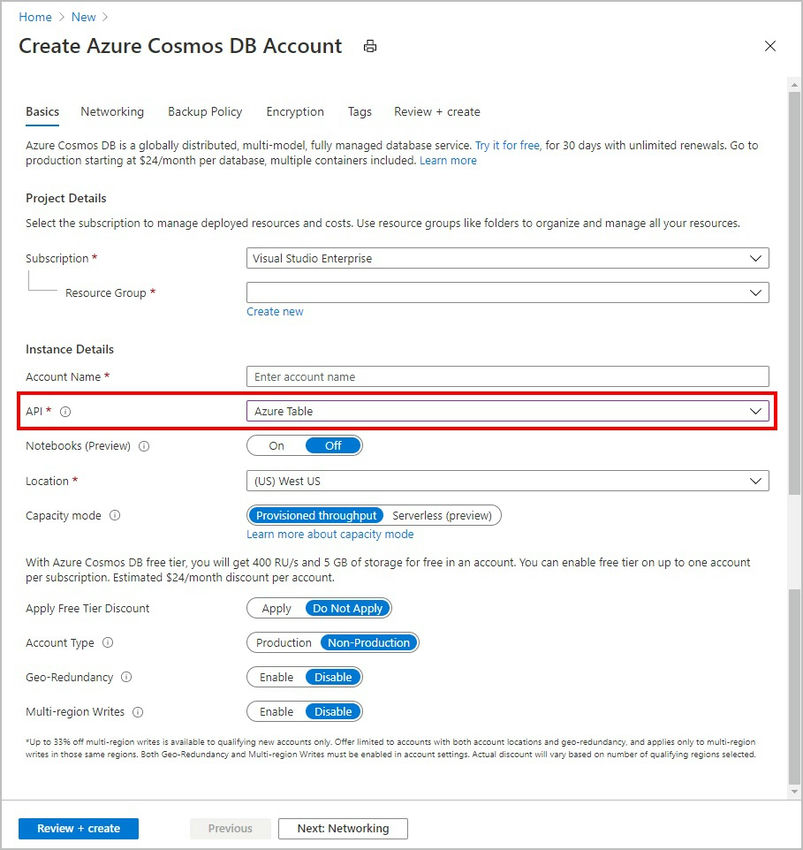Image resolution: width=803 pixels, height=850 pixels.
Task: Close the Create Azure Cosmos DB Account pane
Action: (x=770, y=46)
